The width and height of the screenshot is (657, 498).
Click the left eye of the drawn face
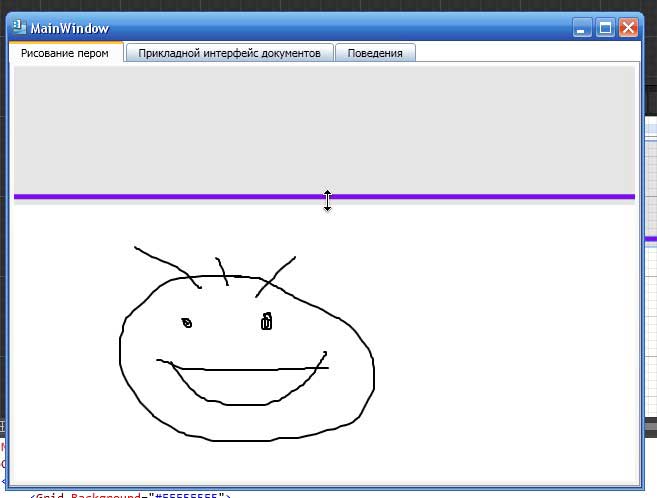click(187, 323)
